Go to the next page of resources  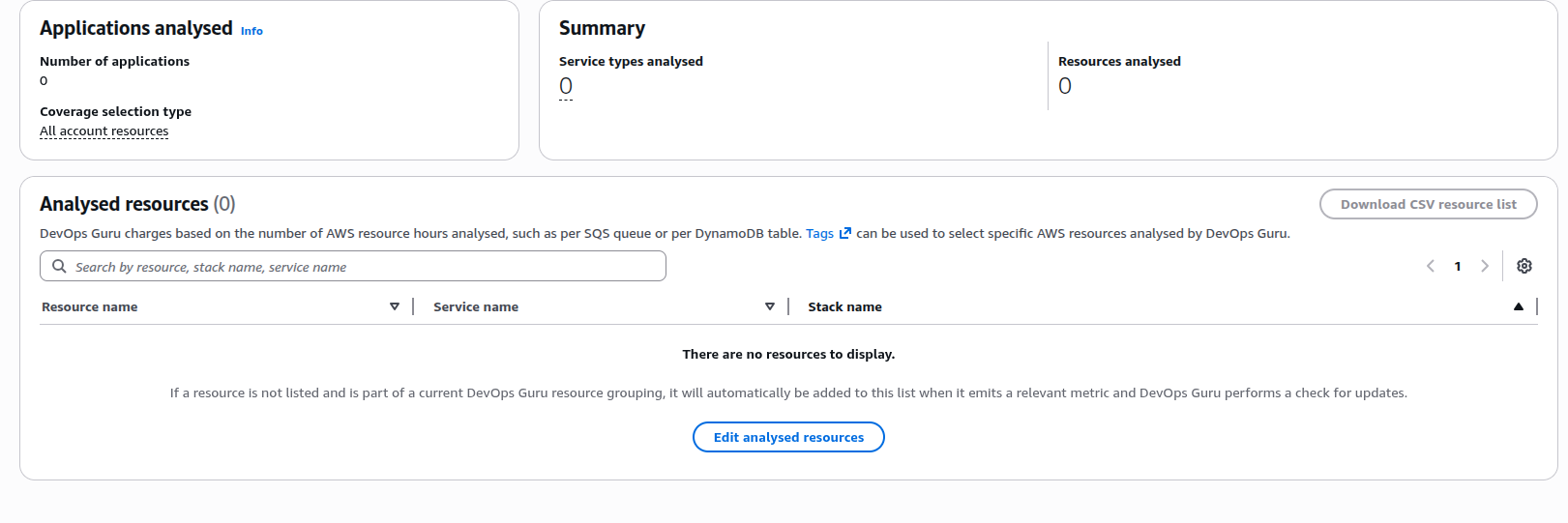coord(1485,267)
